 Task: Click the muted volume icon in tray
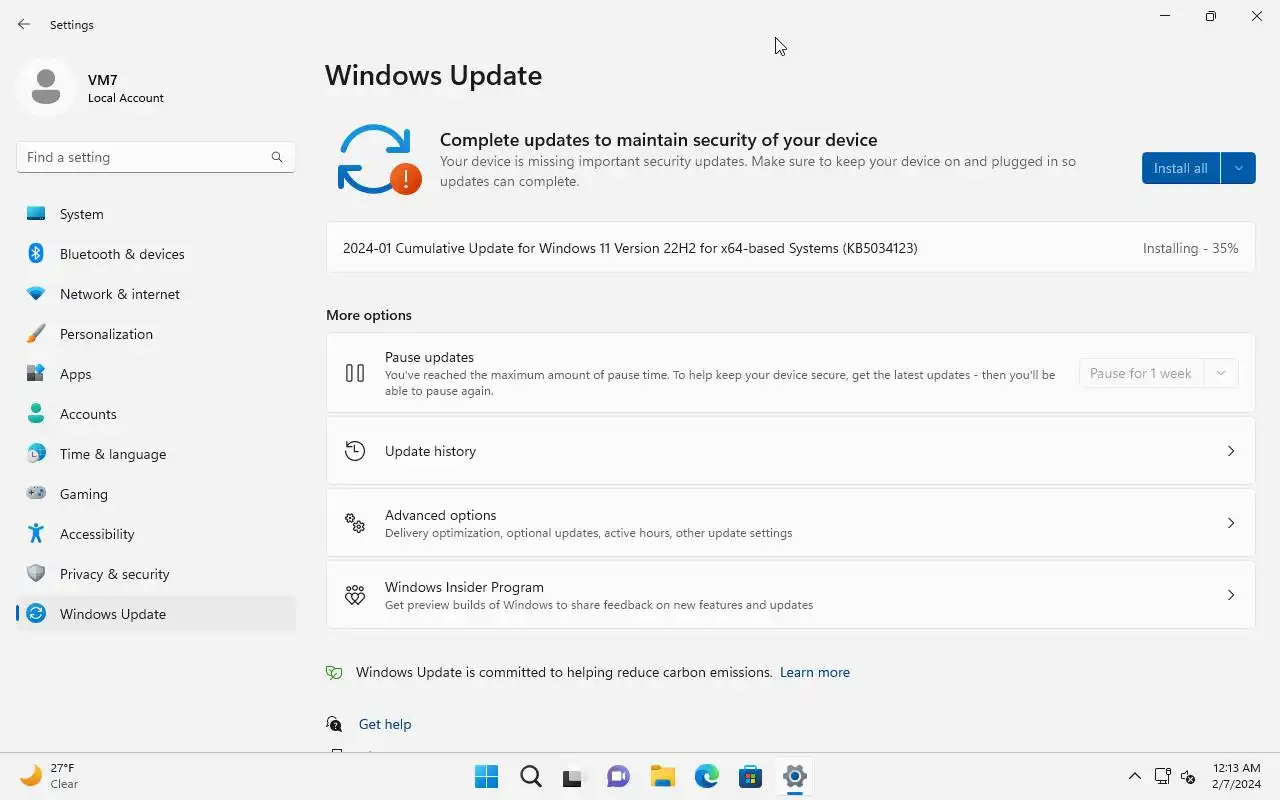click(1188, 776)
